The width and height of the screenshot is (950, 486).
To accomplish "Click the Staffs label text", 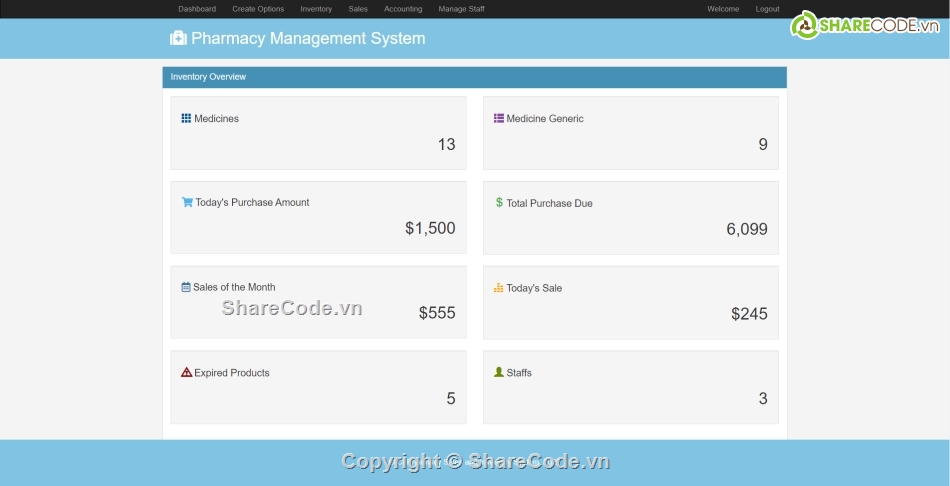I will (x=519, y=373).
